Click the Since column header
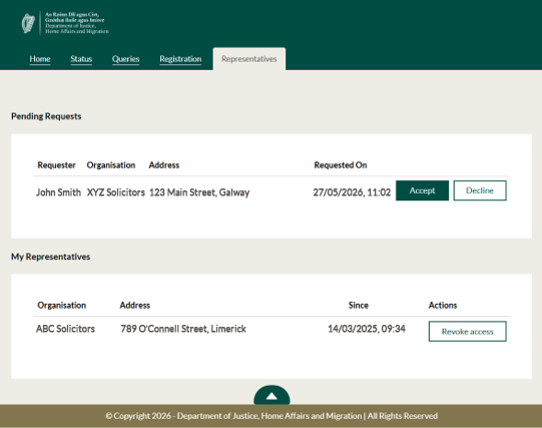This screenshot has height=428, width=542. pos(358,305)
